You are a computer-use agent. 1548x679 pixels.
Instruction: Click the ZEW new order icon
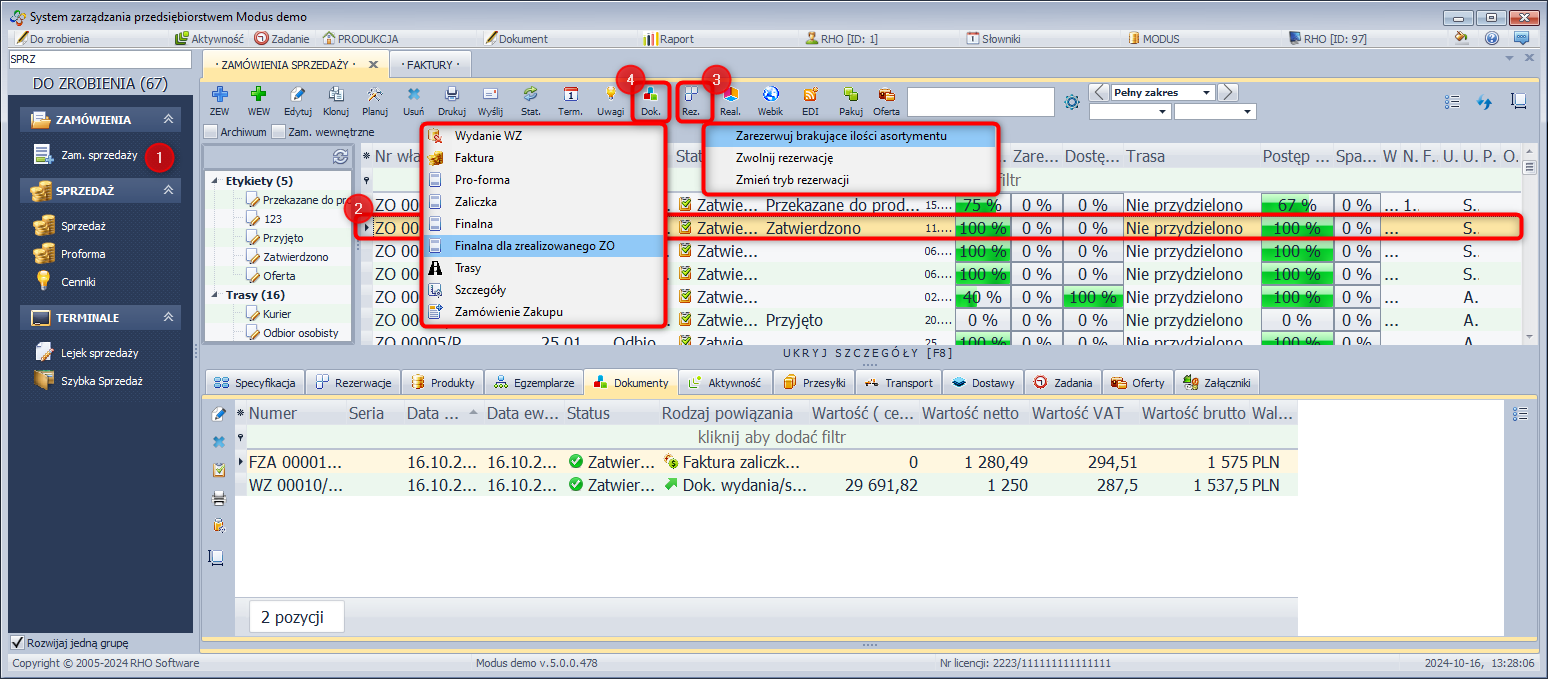click(219, 99)
